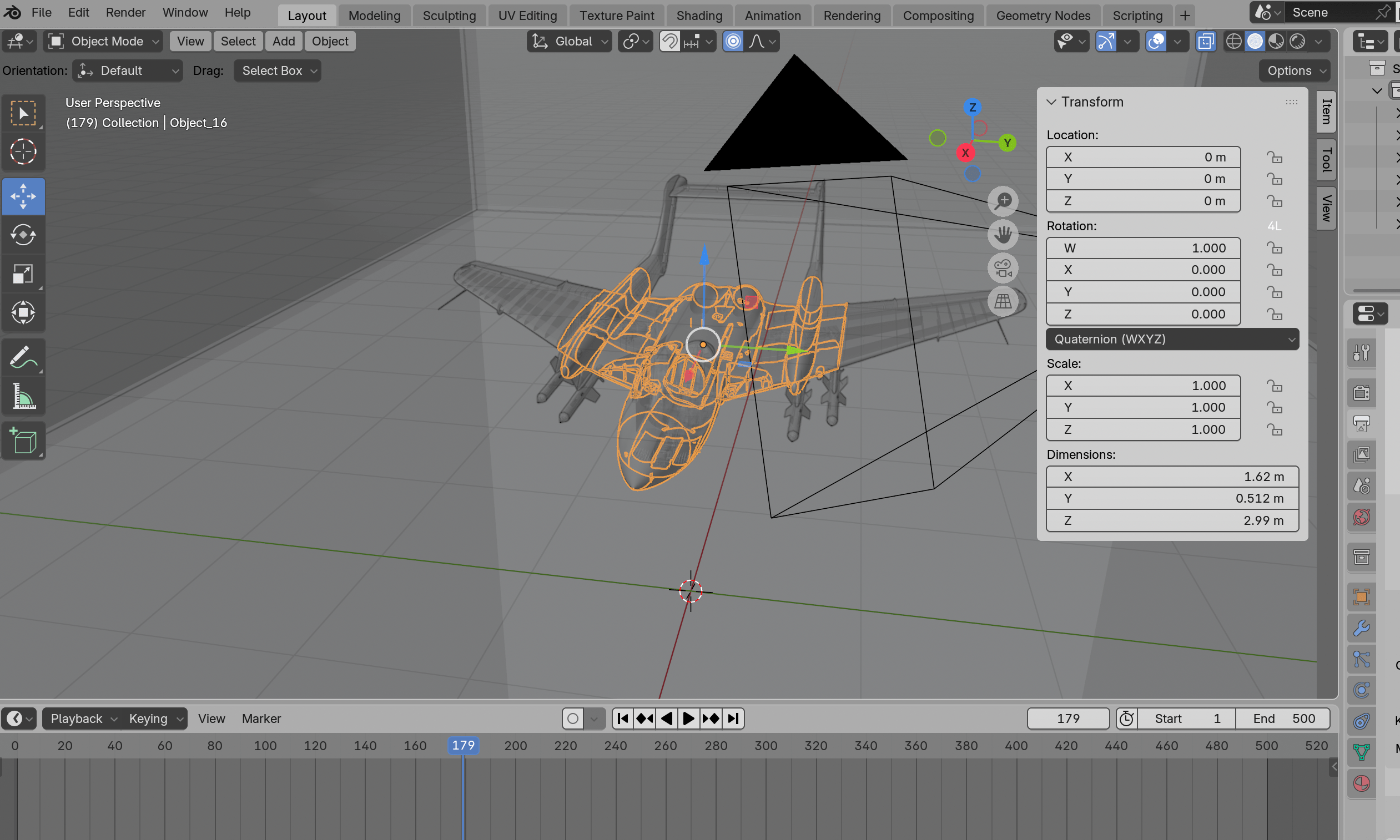Open the Render menu

point(125,12)
